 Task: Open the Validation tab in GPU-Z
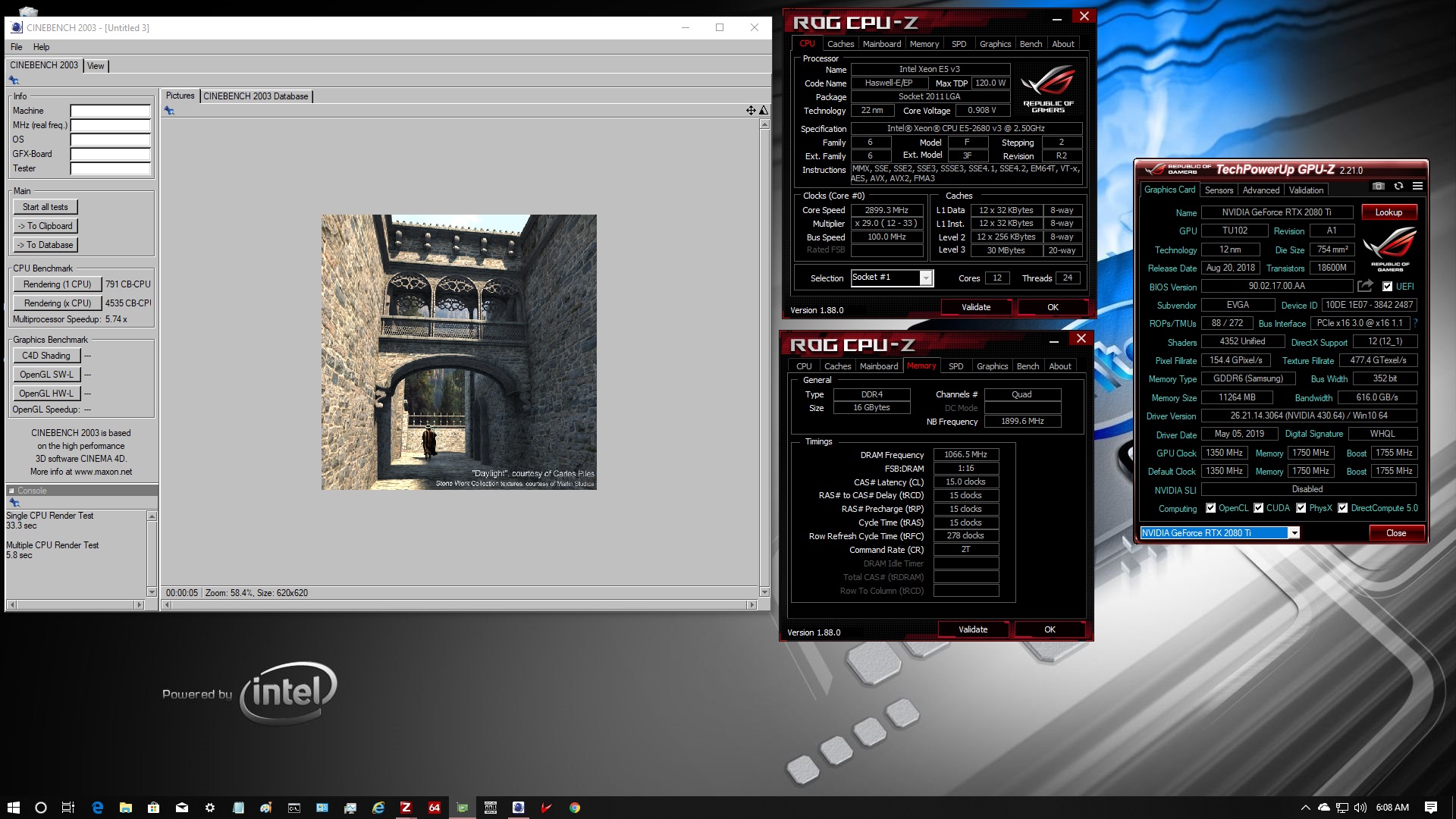(1306, 190)
